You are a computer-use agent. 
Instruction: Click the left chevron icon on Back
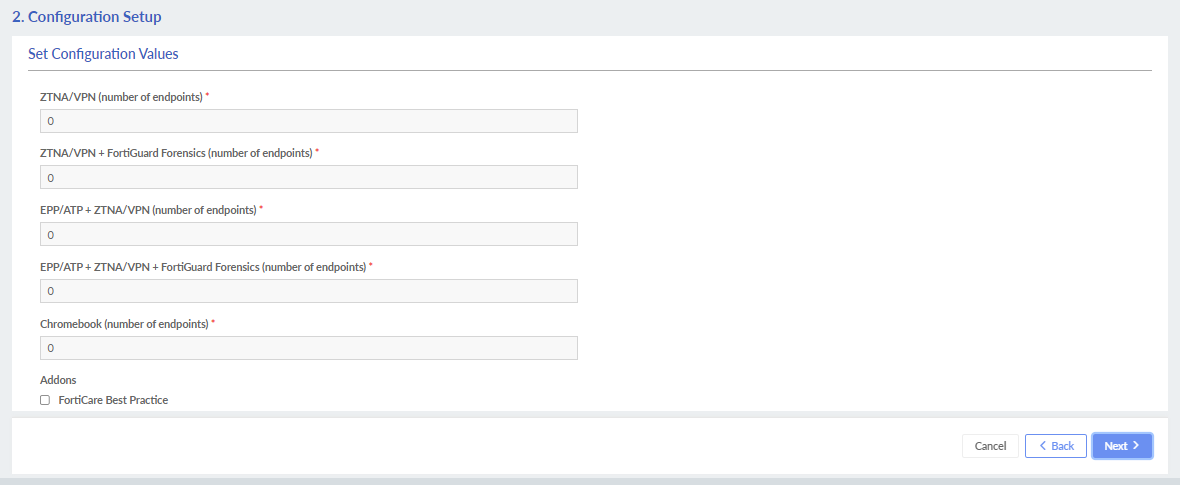tap(1041, 446)
